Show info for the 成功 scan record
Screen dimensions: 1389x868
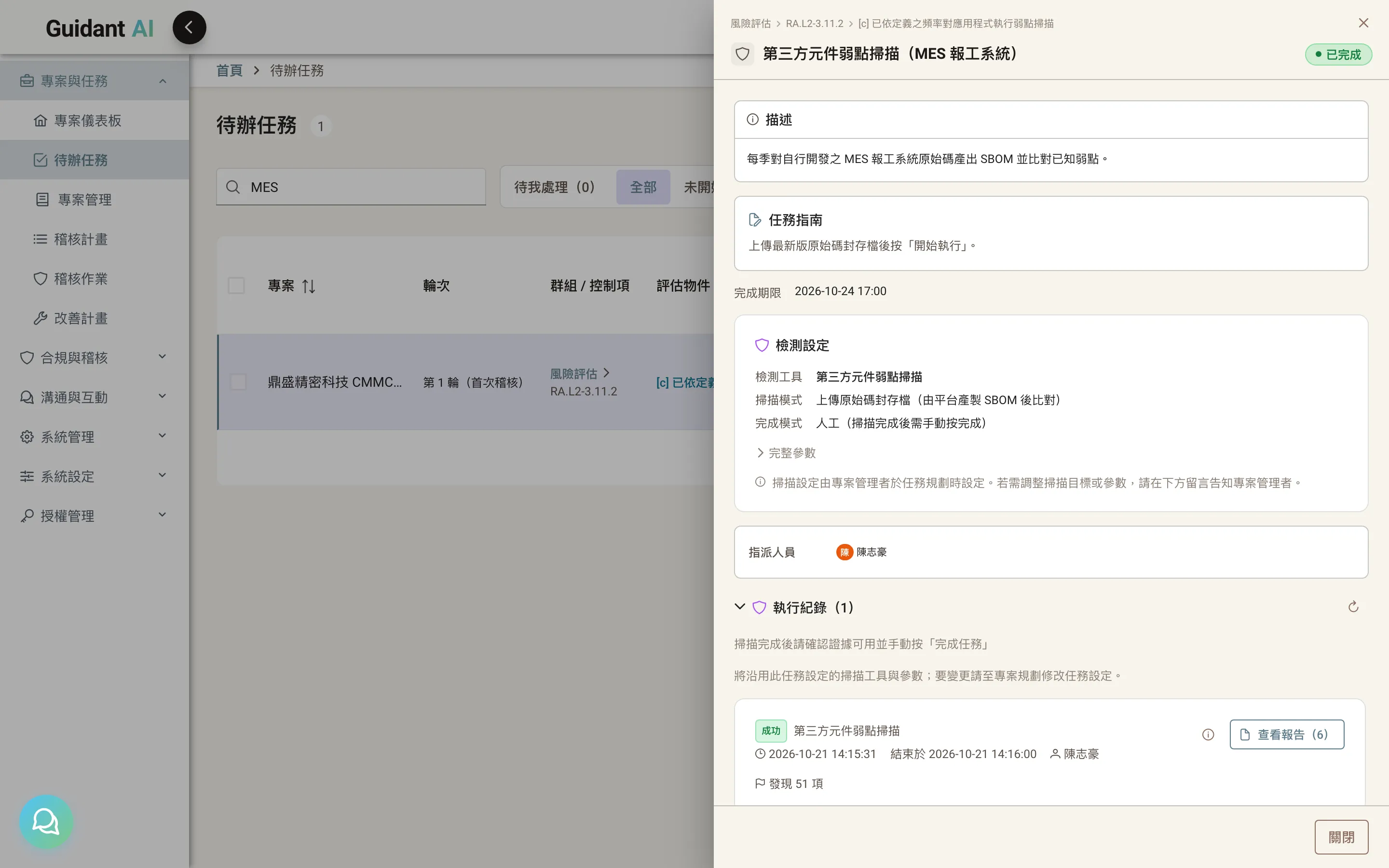click(1208, 734)
